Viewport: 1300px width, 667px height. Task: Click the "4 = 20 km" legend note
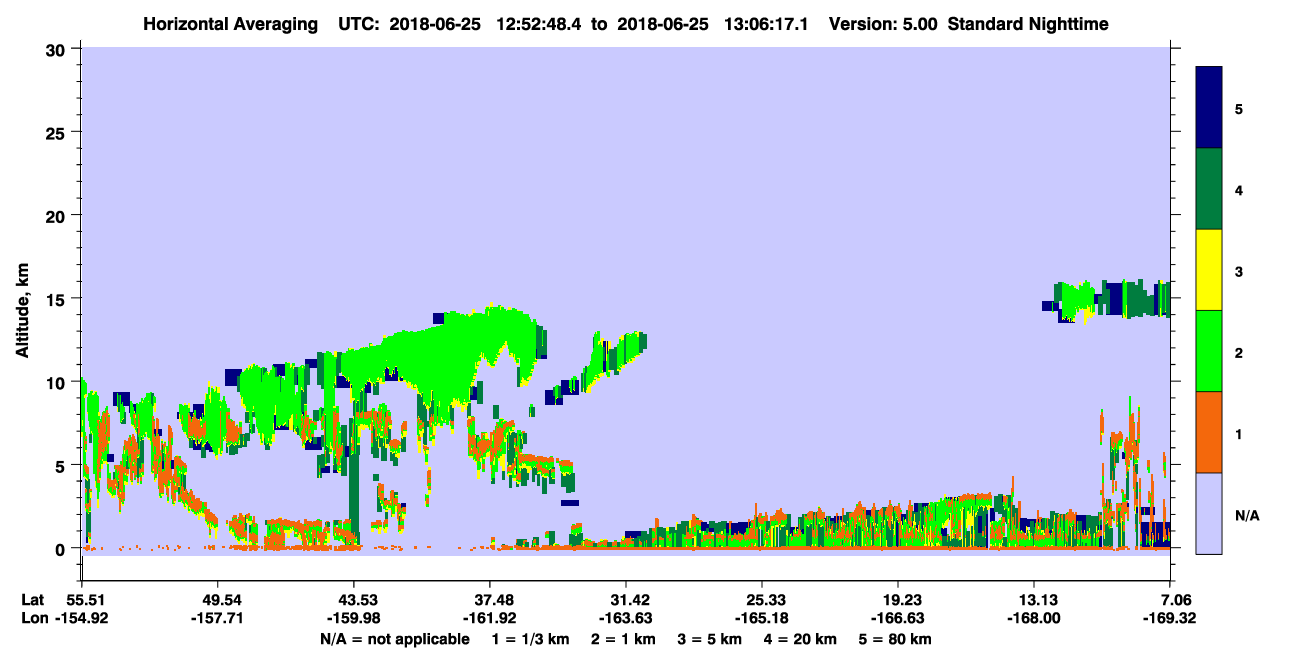801,639
